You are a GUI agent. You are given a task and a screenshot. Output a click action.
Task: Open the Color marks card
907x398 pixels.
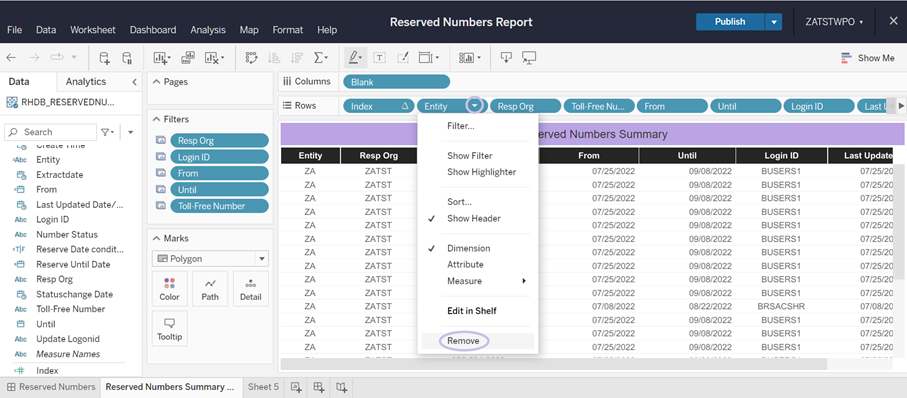[x=169, y=289]
